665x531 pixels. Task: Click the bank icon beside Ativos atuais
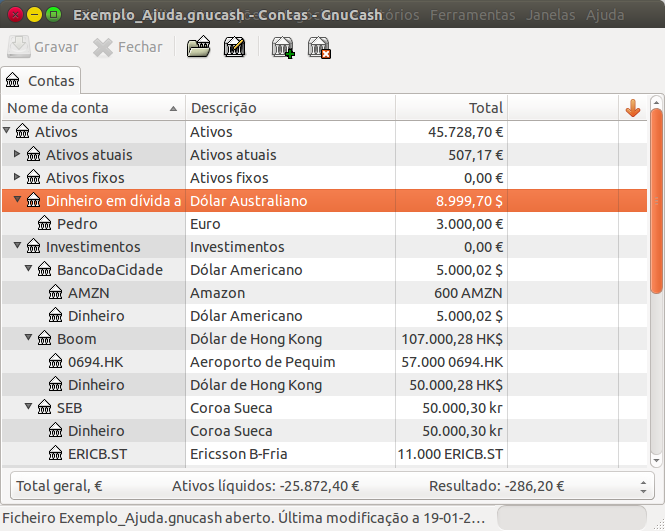[x=34, y=154]
